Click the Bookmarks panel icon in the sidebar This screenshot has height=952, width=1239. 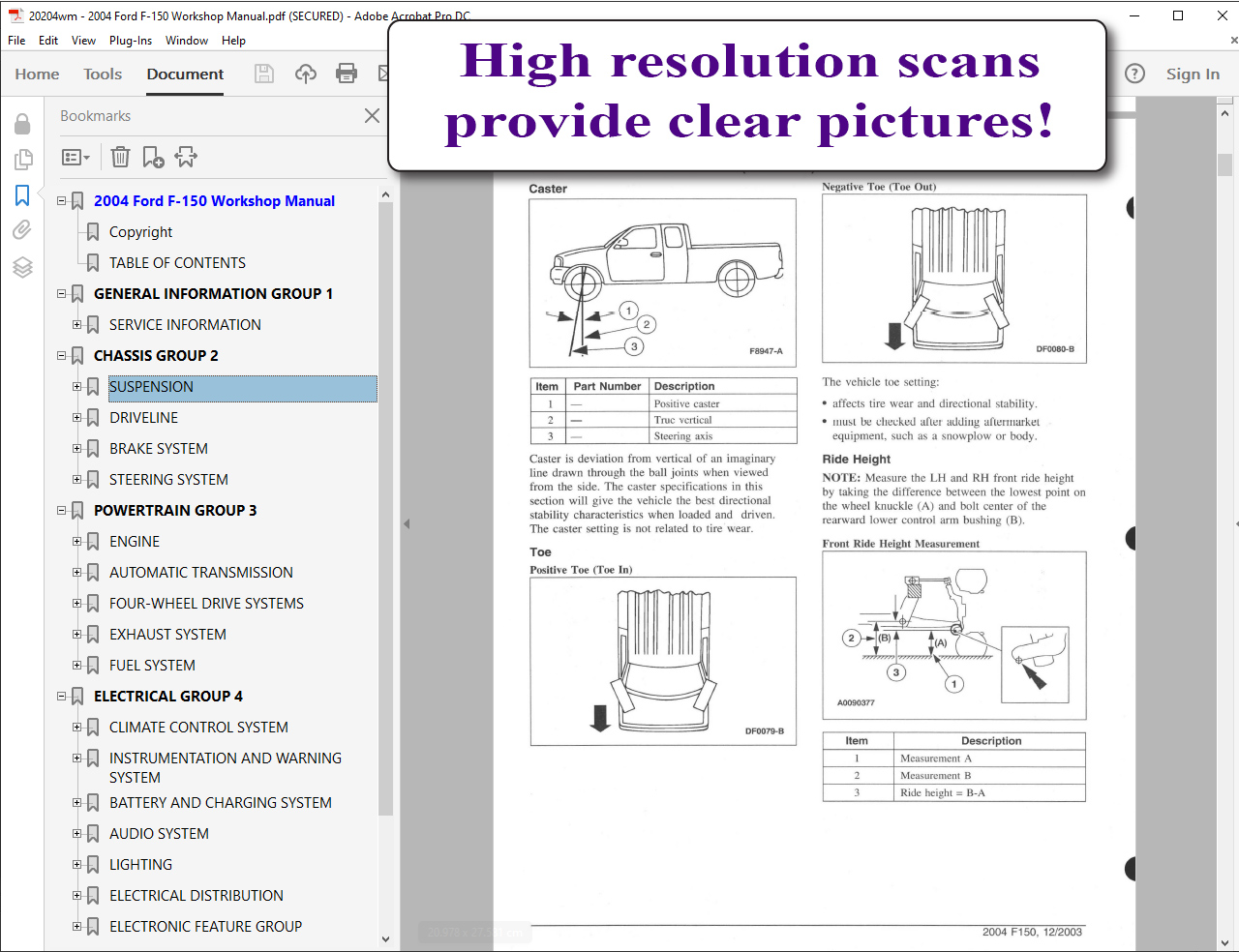(x=22, y=194)
